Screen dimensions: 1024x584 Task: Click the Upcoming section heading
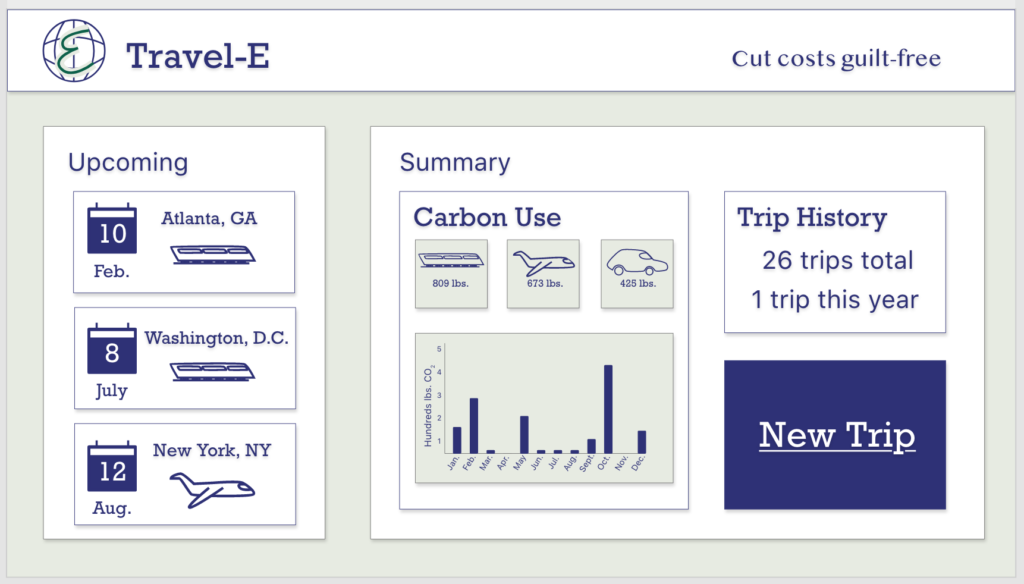[x=128, y=163]
